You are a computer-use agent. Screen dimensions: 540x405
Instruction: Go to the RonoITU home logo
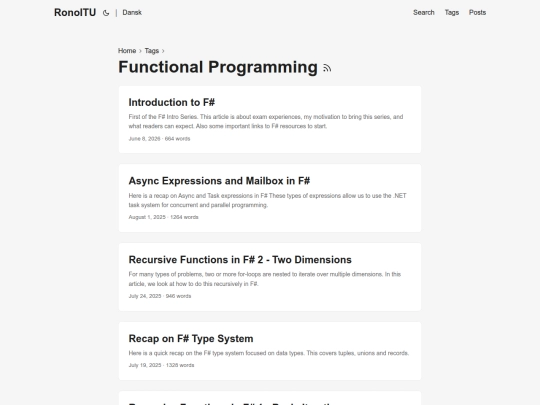pyautogui.click(x=75, y=12)
